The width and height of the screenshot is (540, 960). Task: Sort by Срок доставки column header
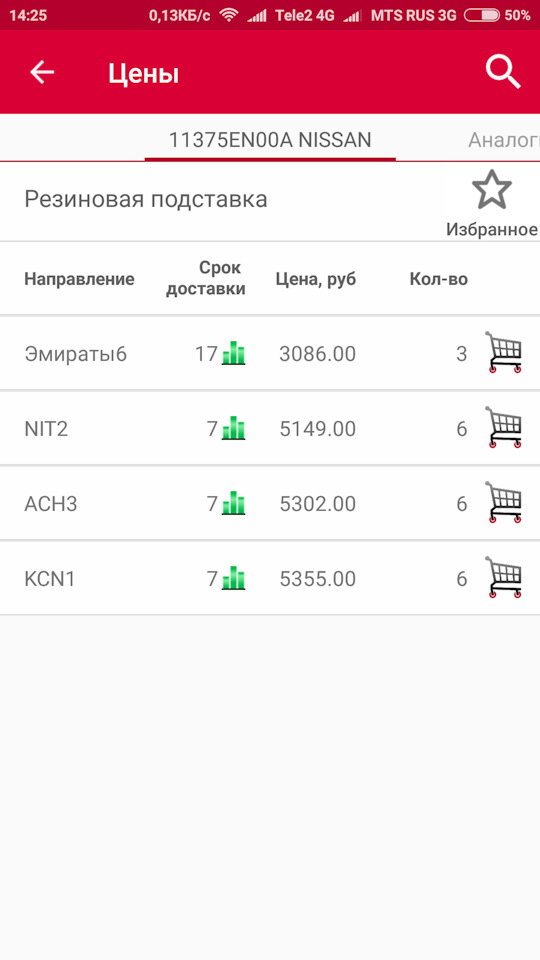(x=206, y=278)
